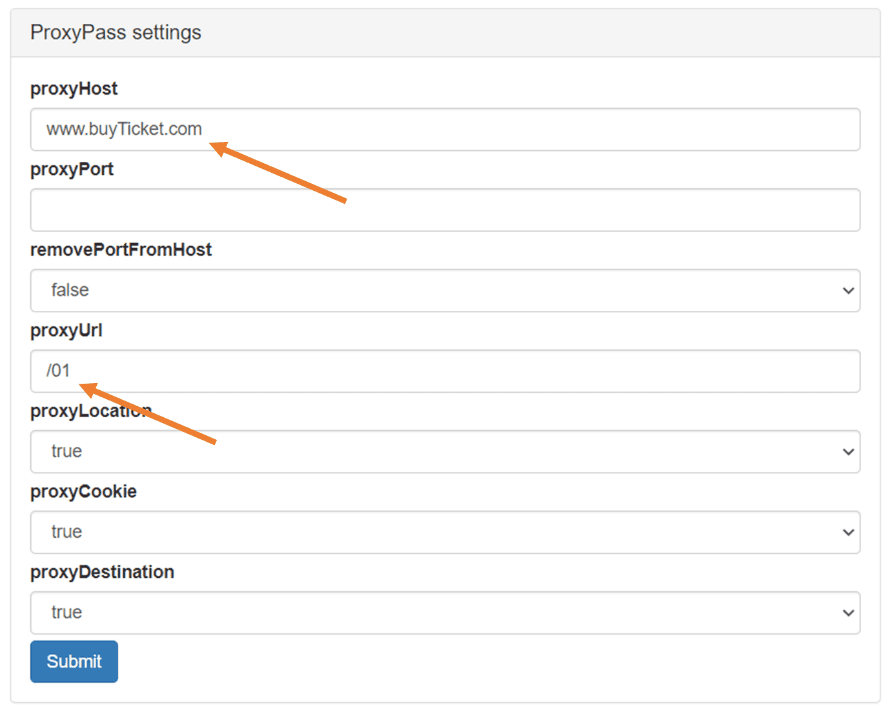Click the ProxyPass settings panel heading
892x710 pixels.
116,33
